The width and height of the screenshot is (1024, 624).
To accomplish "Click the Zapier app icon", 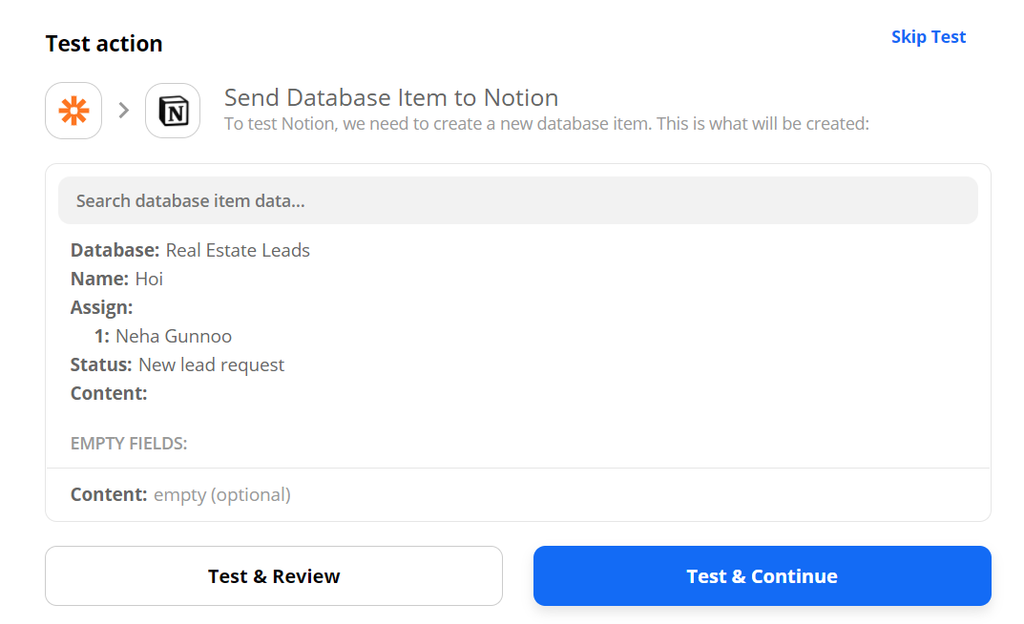I will (x=73, y=110).
